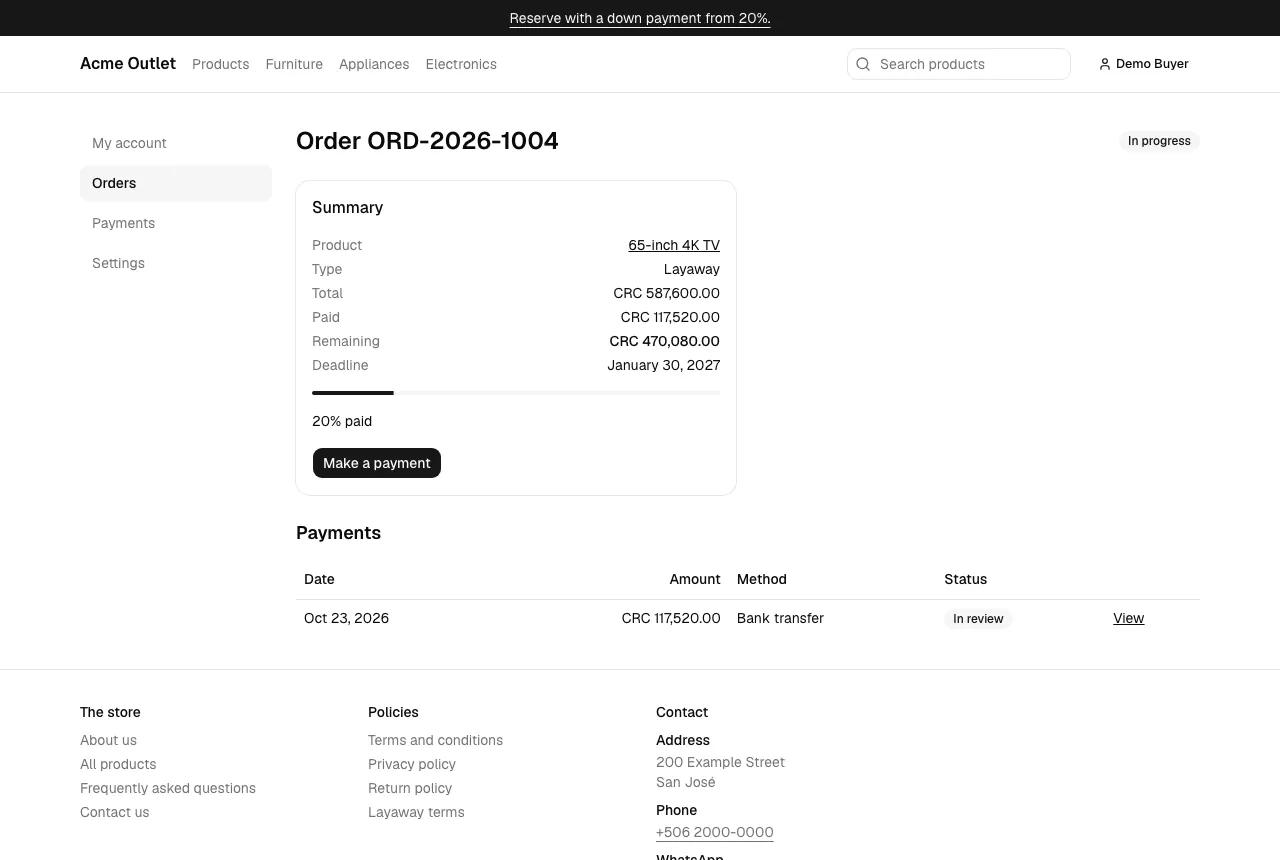View the Oct 23, 2026 payment
The image size is (1280, 860).
(x=1128, y=618)
